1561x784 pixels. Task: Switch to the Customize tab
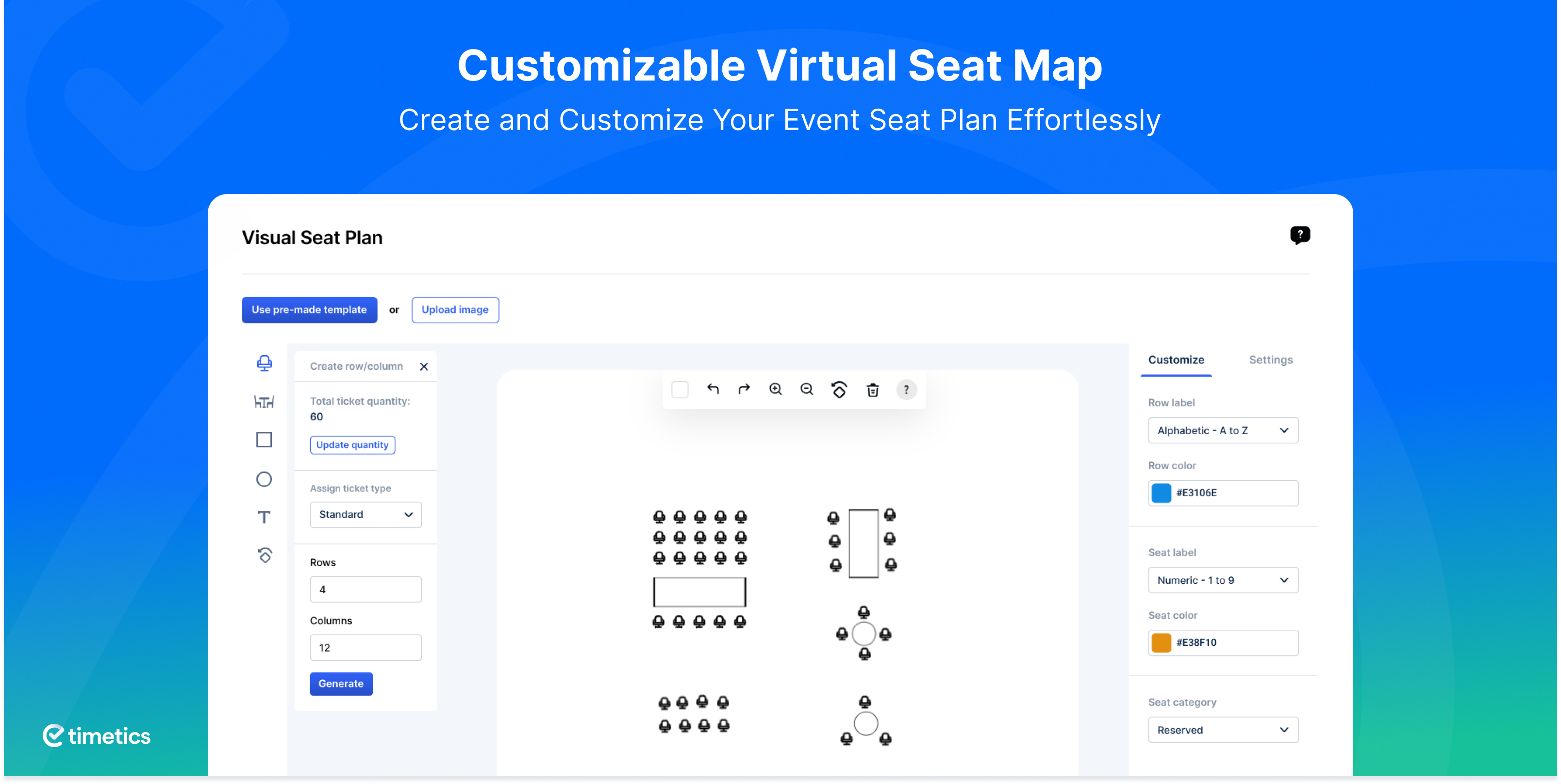point(1176,360)
